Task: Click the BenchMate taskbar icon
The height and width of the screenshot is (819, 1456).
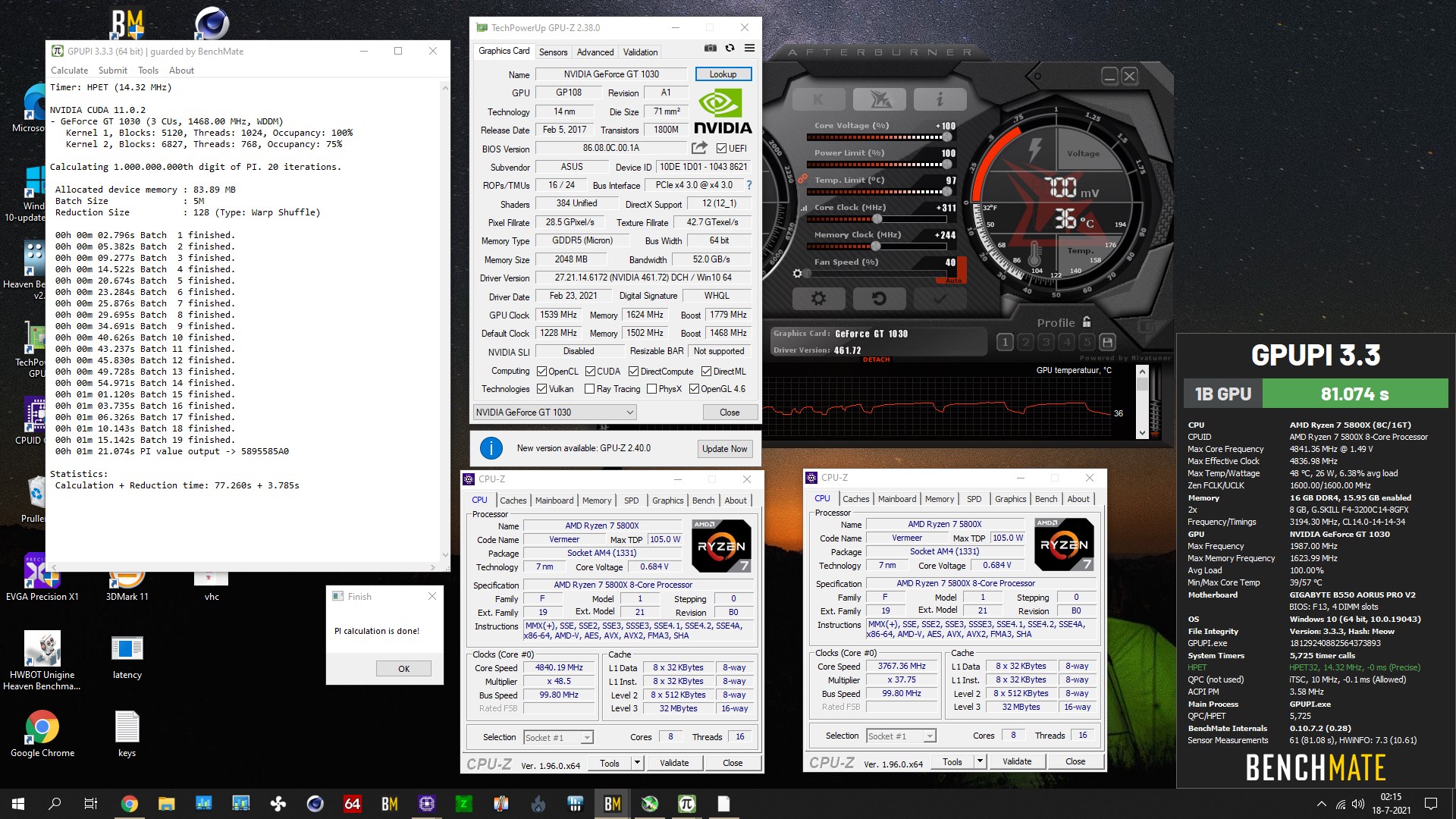Action: (x=612, y=804)
